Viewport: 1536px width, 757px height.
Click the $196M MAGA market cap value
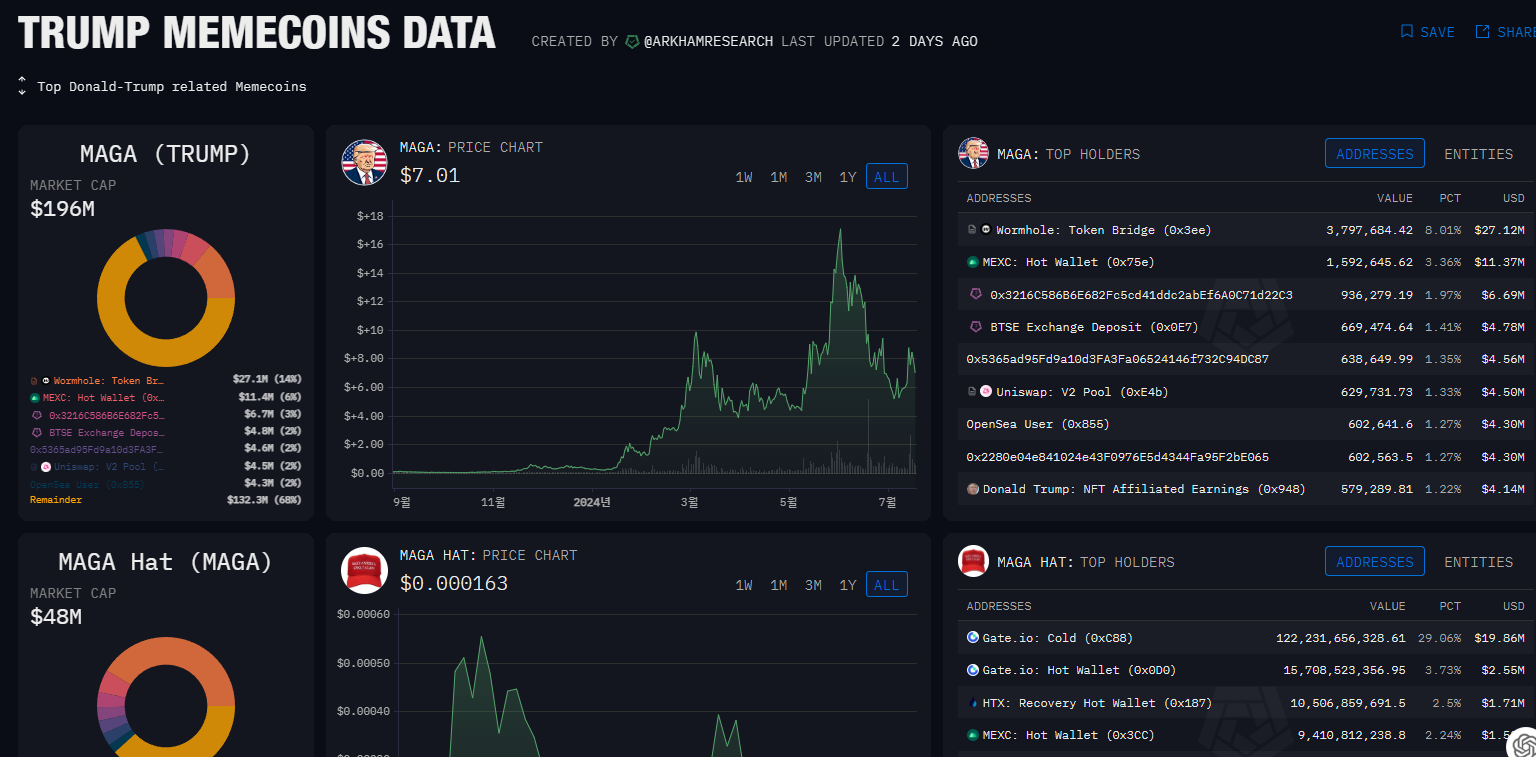pyautogui.click(x=62, y=209)
